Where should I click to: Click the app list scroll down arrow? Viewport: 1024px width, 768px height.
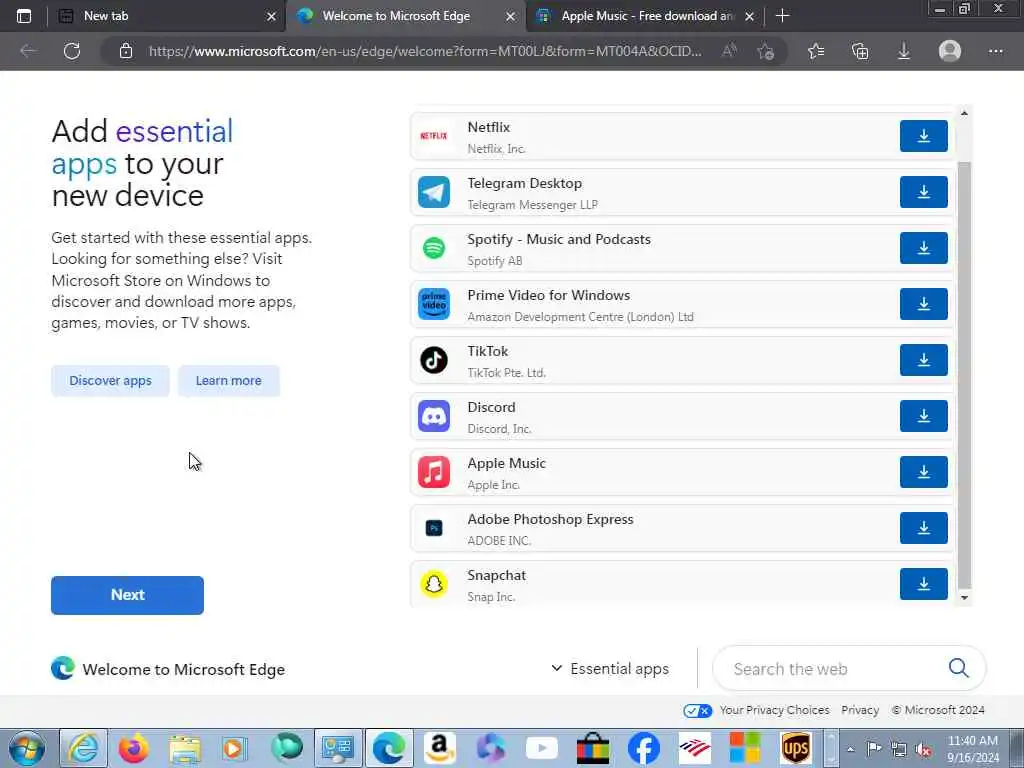(964, 598)
